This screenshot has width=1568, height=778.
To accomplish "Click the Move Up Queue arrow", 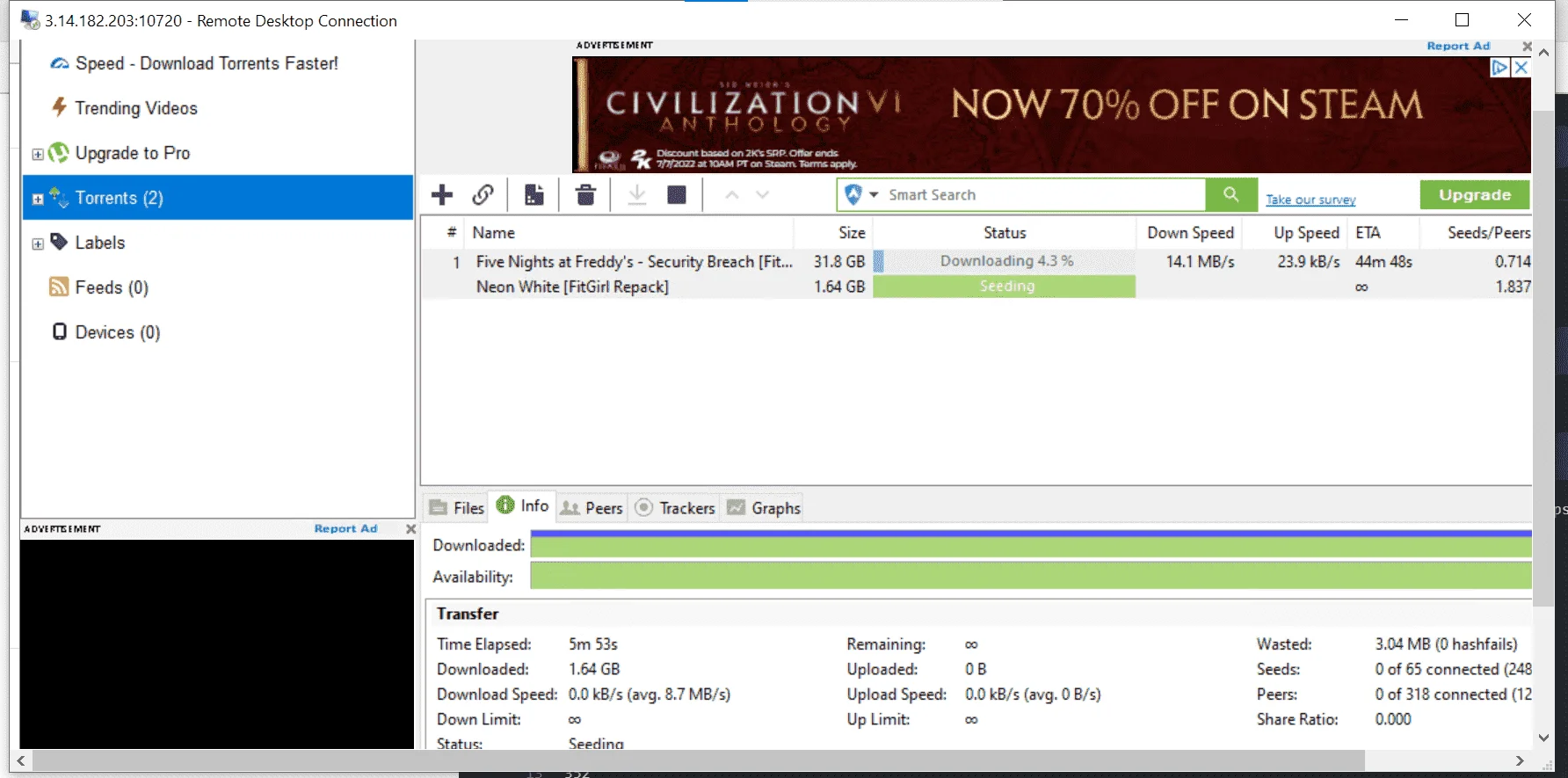I will pos(732,195).
